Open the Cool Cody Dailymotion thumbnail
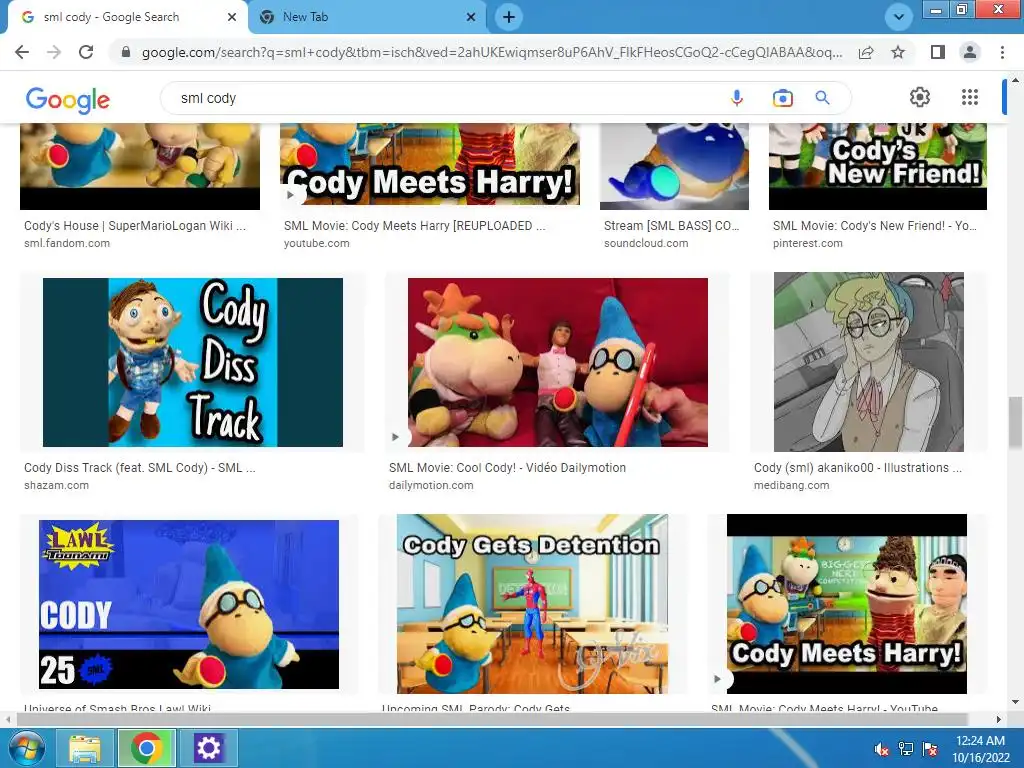The height and width of the screenshot is (768, 1024). (558, 362)
